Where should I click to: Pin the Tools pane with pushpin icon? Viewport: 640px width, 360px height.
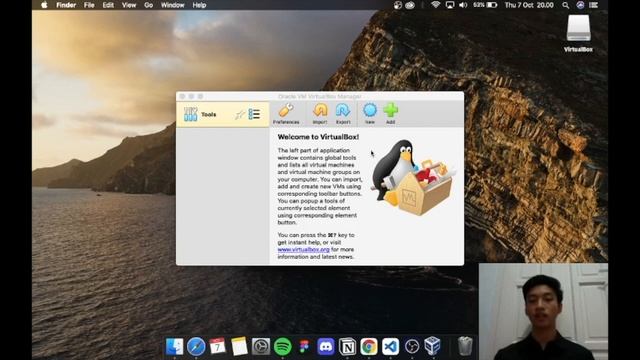[240, 115]
